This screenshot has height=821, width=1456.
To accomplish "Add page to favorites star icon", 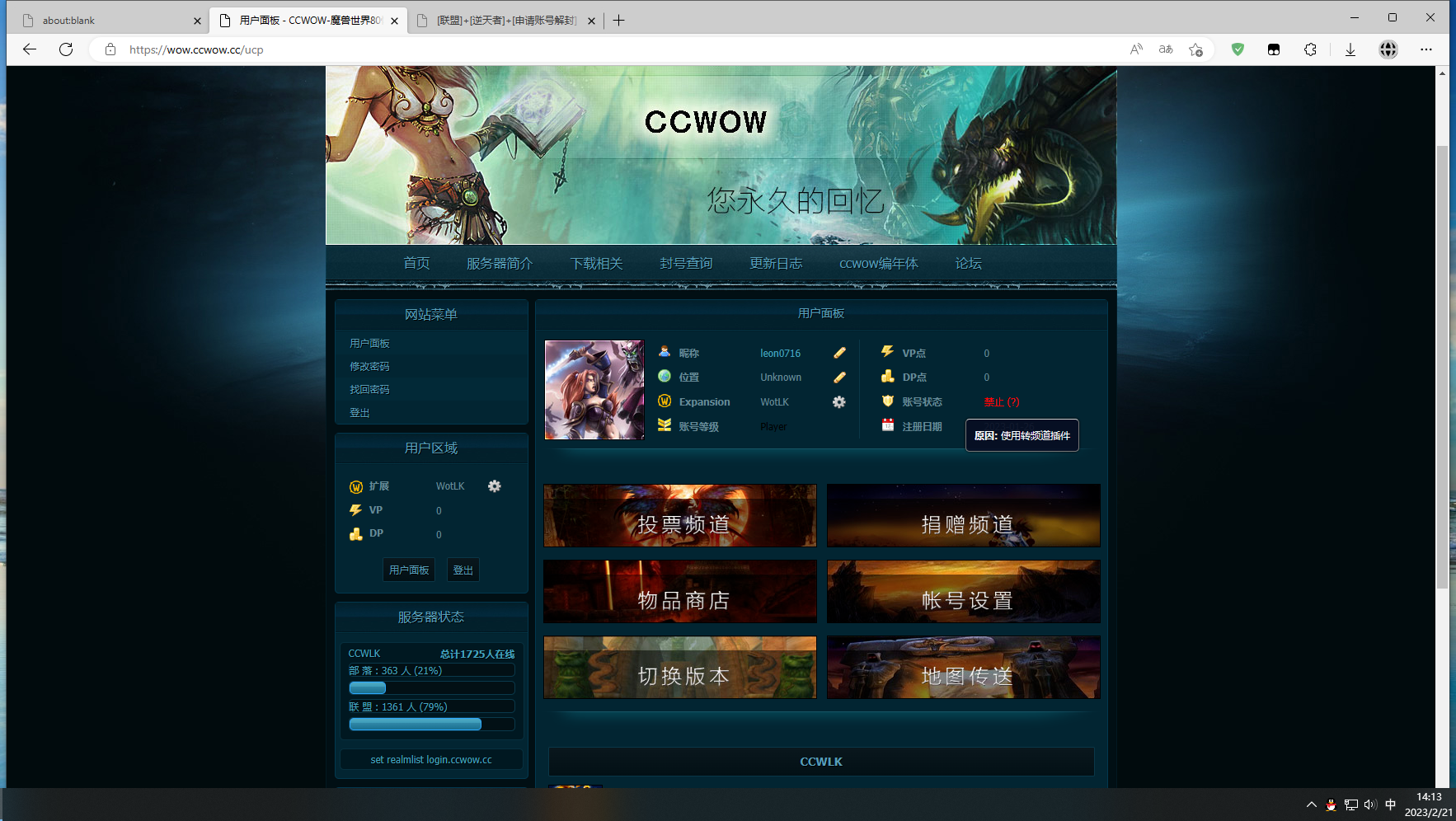I will (x=1195, y=49).
